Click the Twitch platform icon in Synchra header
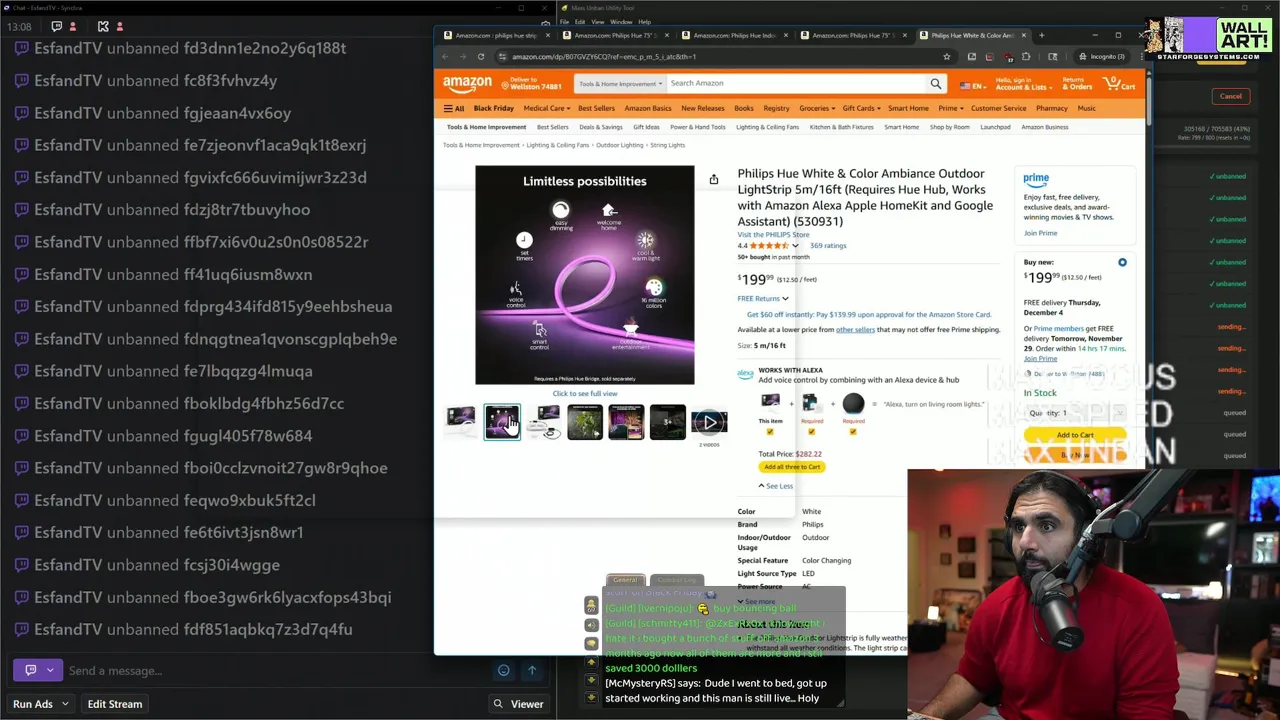The height and width of the screenshot is (720, 1280). click(57, 26)
